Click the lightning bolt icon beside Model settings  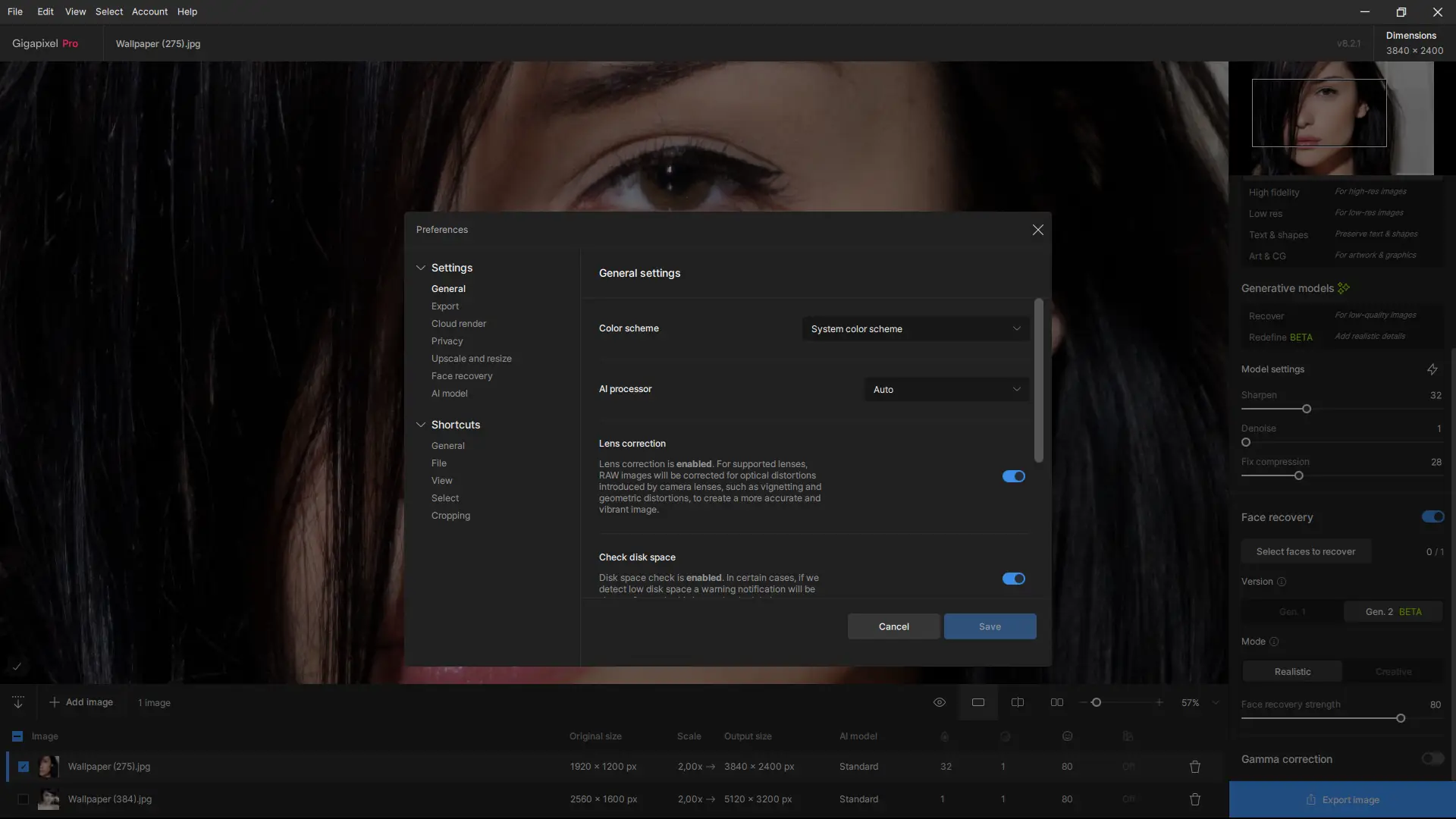click(1432, 369)
